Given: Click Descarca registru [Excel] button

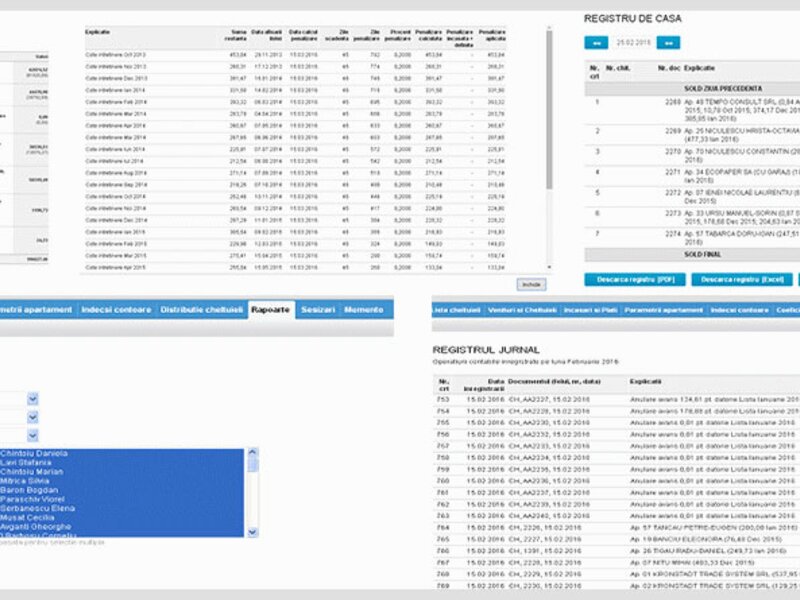Looking at the screenshot, I should 742,280.
